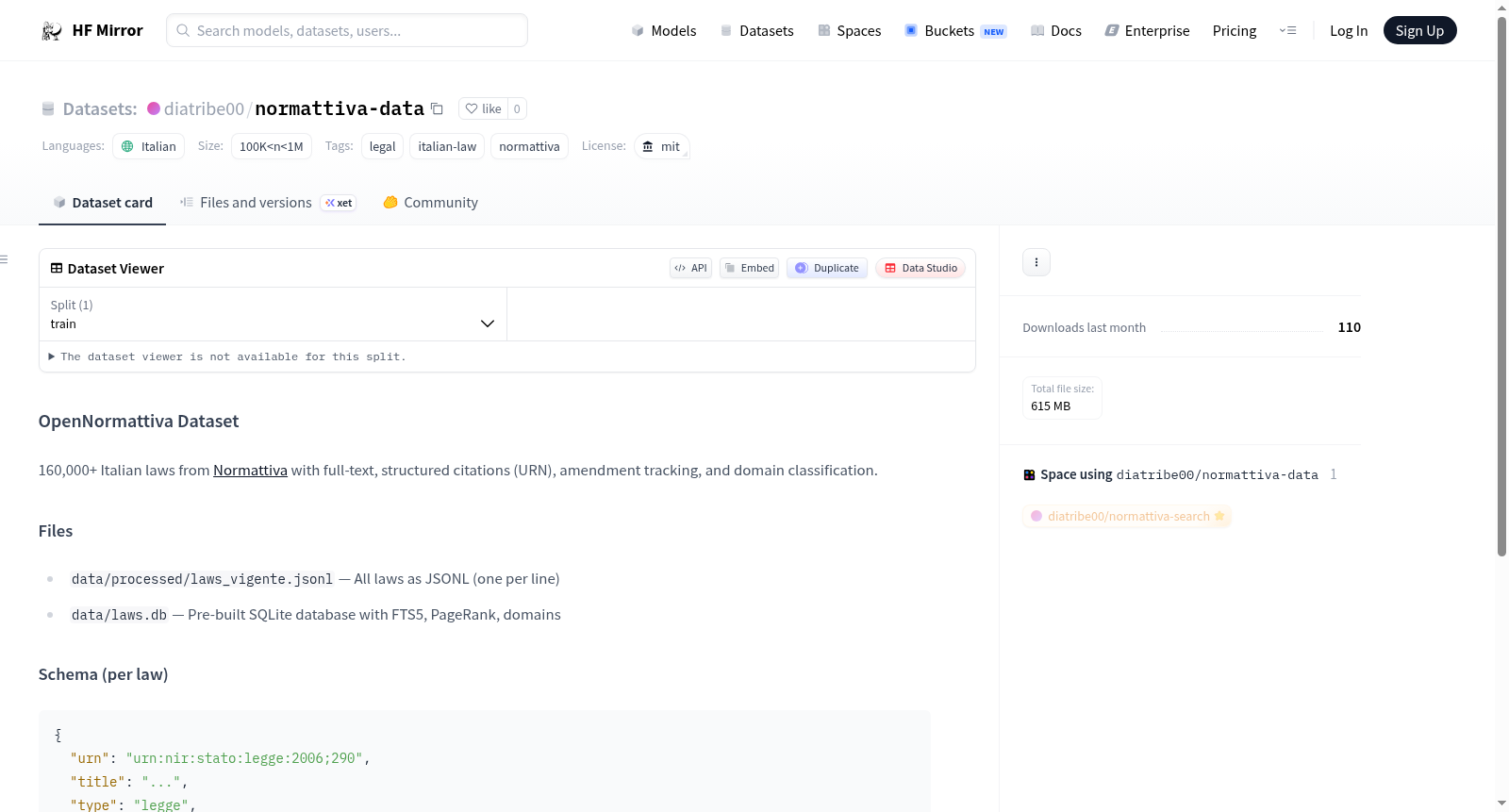Open the Pricing page
This screenshot has width=1509, height=812.
pyautogui.click(x=1235, y=31)
